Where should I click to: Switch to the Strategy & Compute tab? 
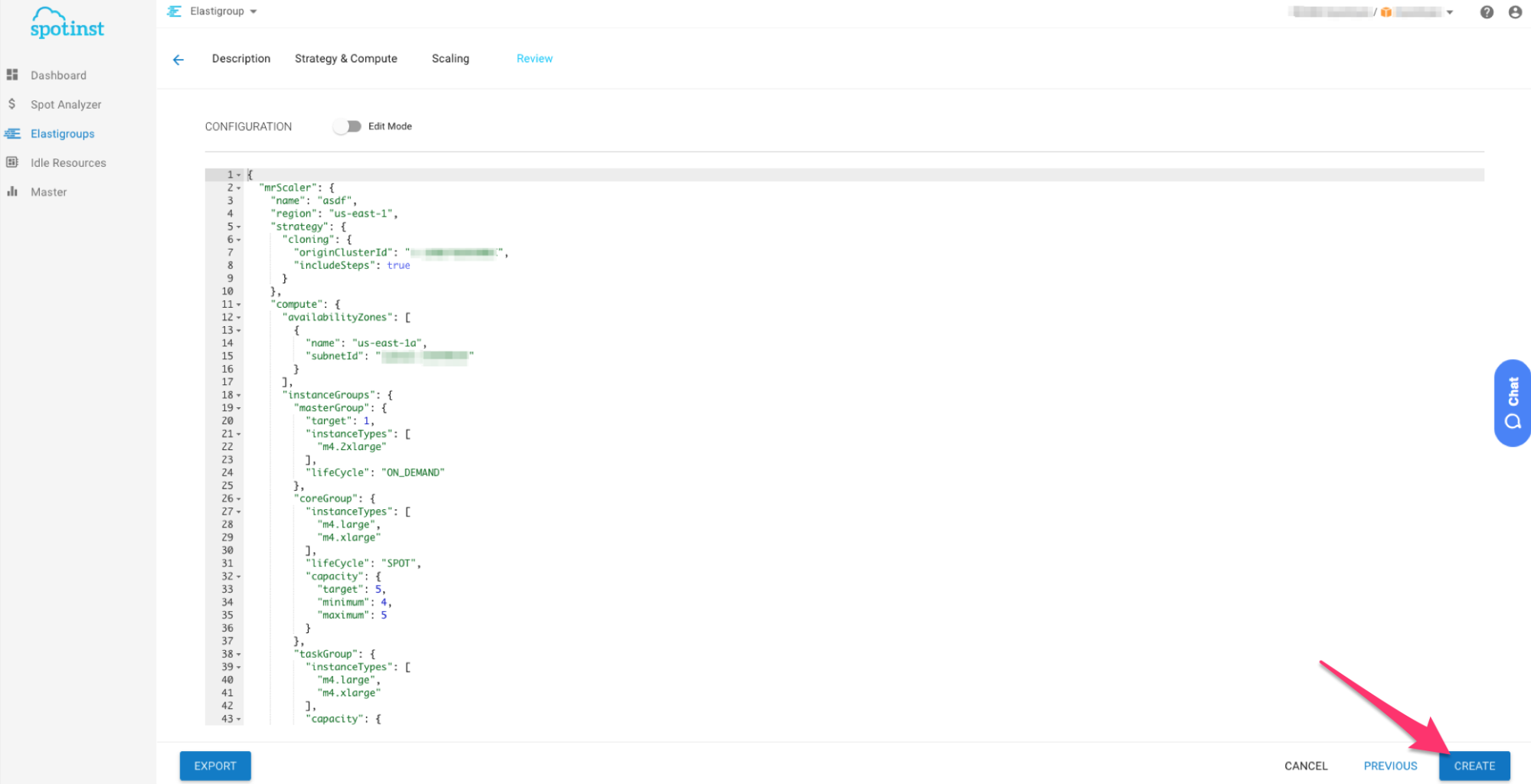[345, 59]
